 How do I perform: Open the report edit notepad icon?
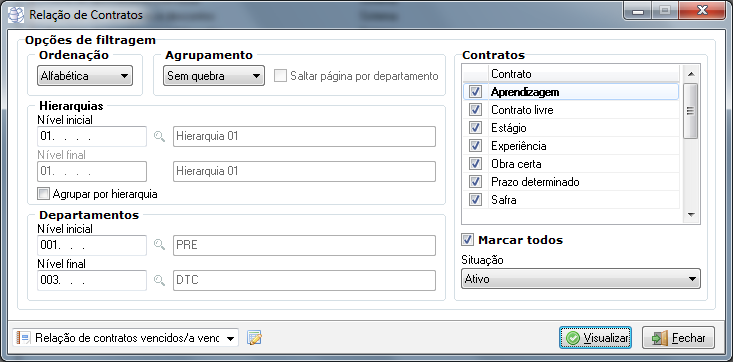254,338
